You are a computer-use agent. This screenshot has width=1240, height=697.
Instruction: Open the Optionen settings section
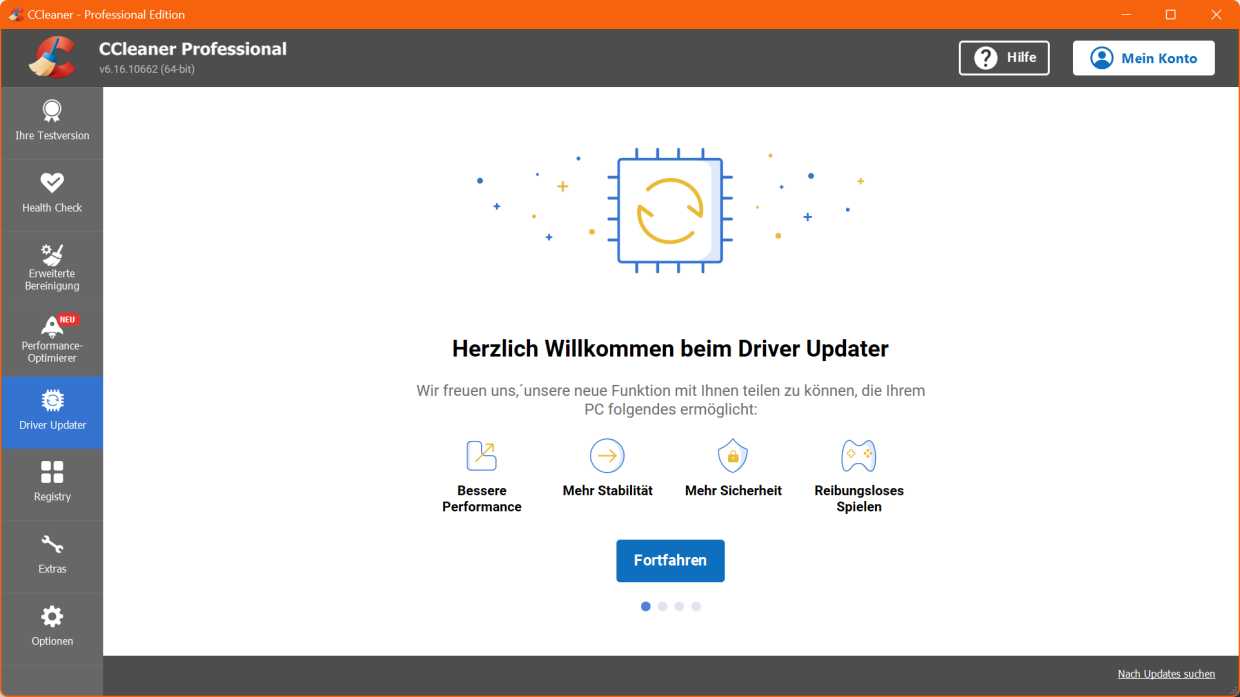pyautogui.click(x=52, y=626)
